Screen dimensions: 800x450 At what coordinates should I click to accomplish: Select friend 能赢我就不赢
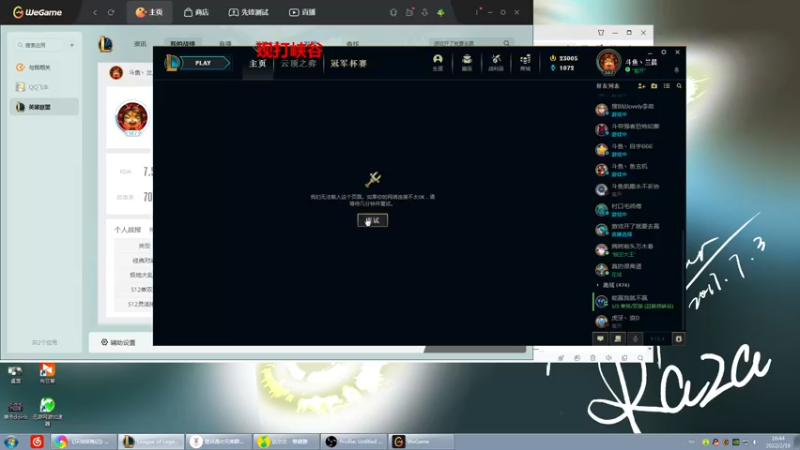click(638, 302)
